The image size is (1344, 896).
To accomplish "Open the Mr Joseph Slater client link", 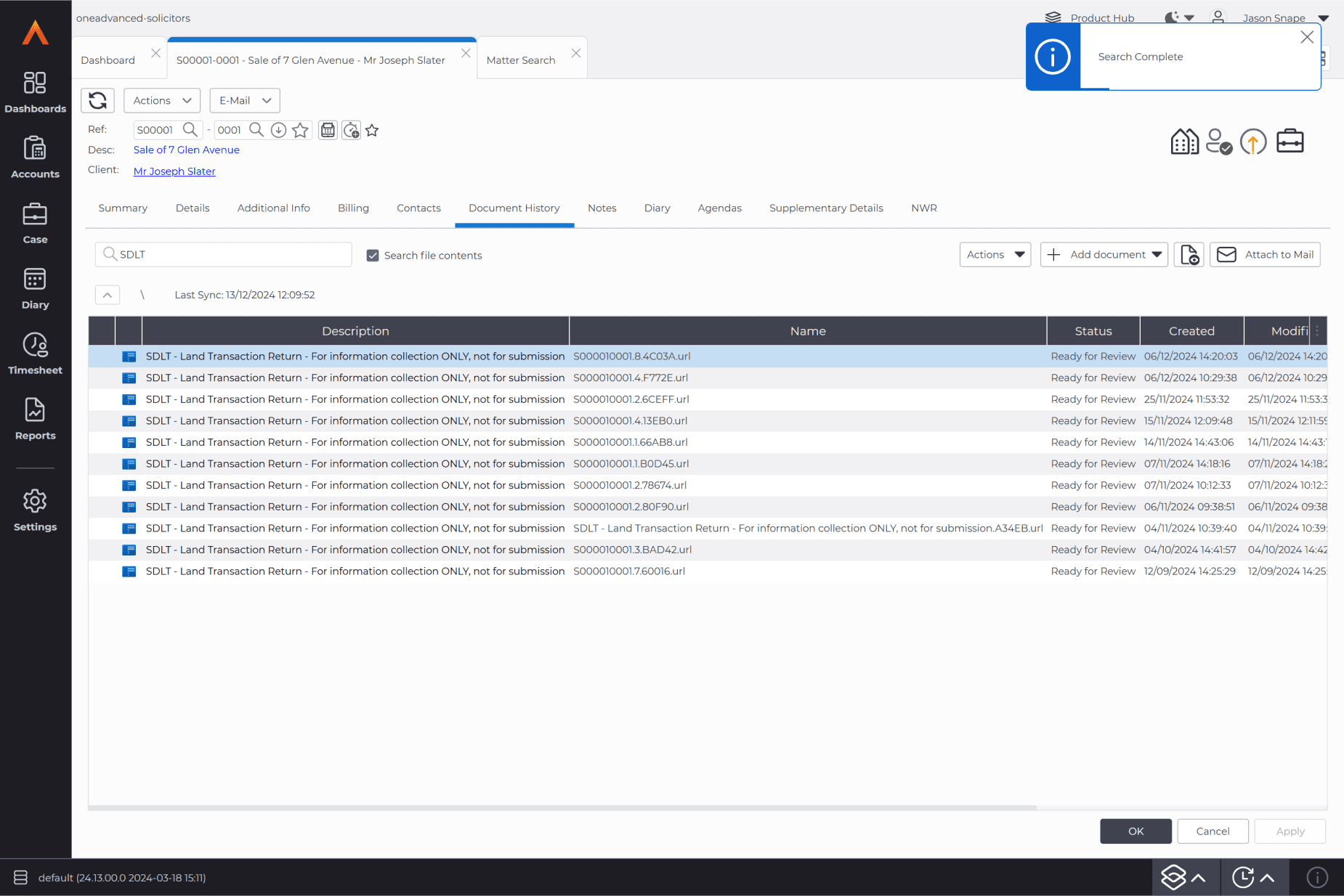I will [174, 171].
